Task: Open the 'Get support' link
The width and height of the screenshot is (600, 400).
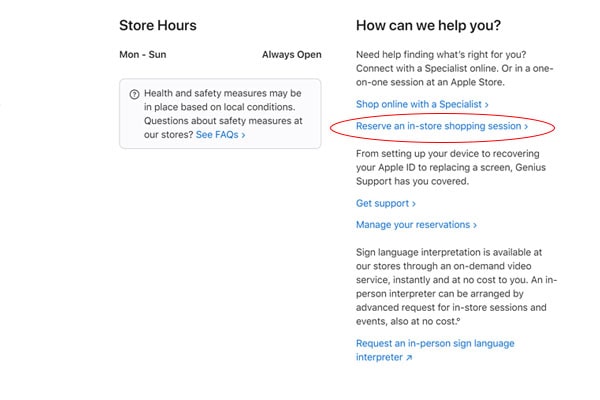Action: 386,203
